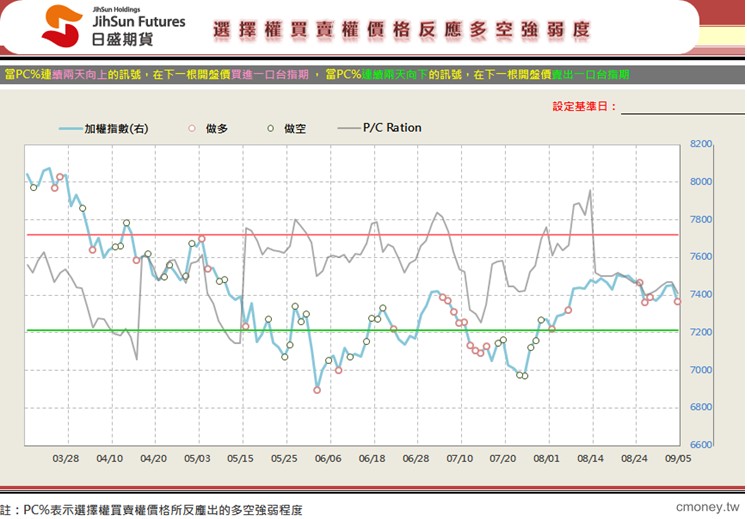Image resolution: width=747 pixels, height=519 pixels.
Task: Click the 05/25 date axis label
Action: [284, 458]
